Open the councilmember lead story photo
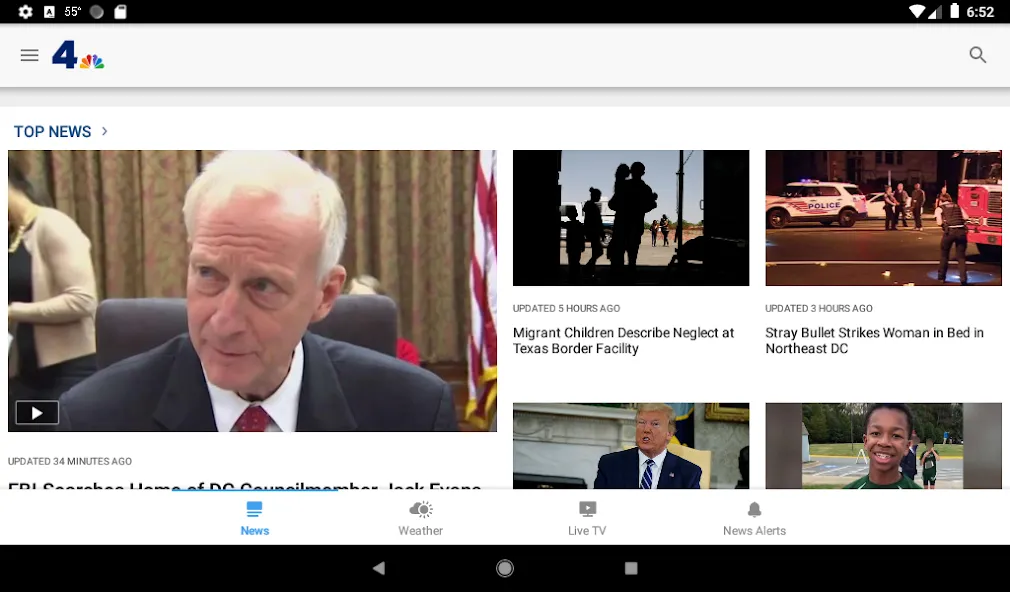Viewport: 1010px width, 592px height. click(252, 291)
